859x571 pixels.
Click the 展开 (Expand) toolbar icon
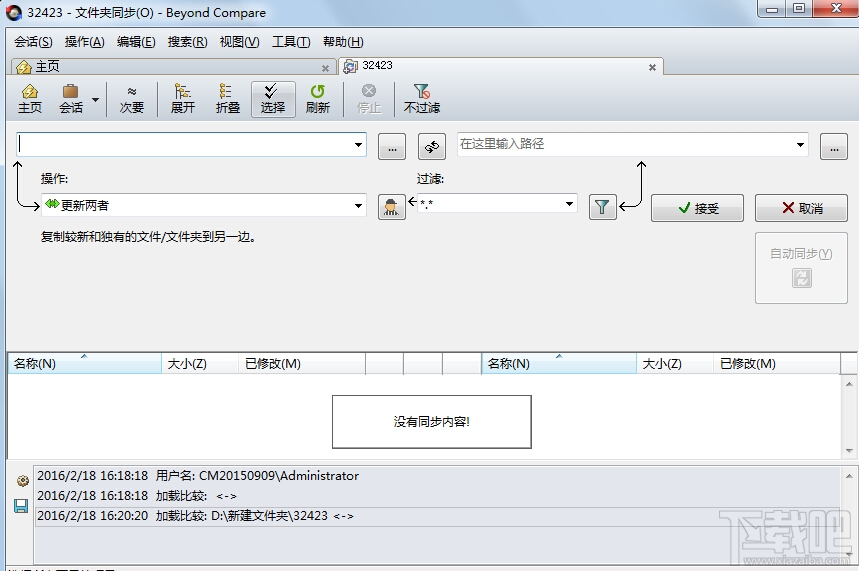182,99
